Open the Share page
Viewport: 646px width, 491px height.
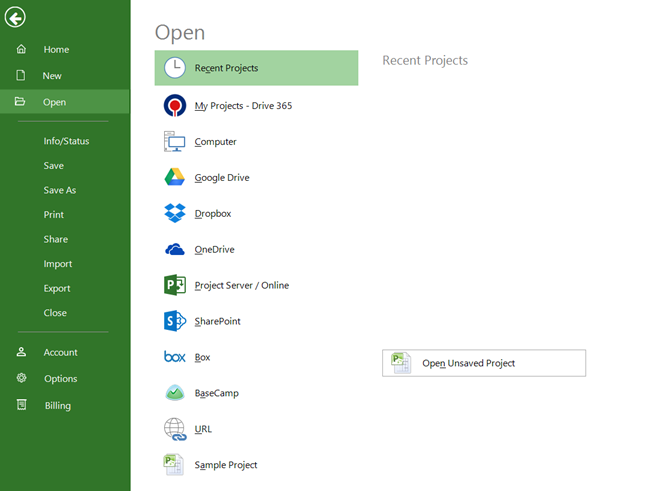click(x=56, y=239)
